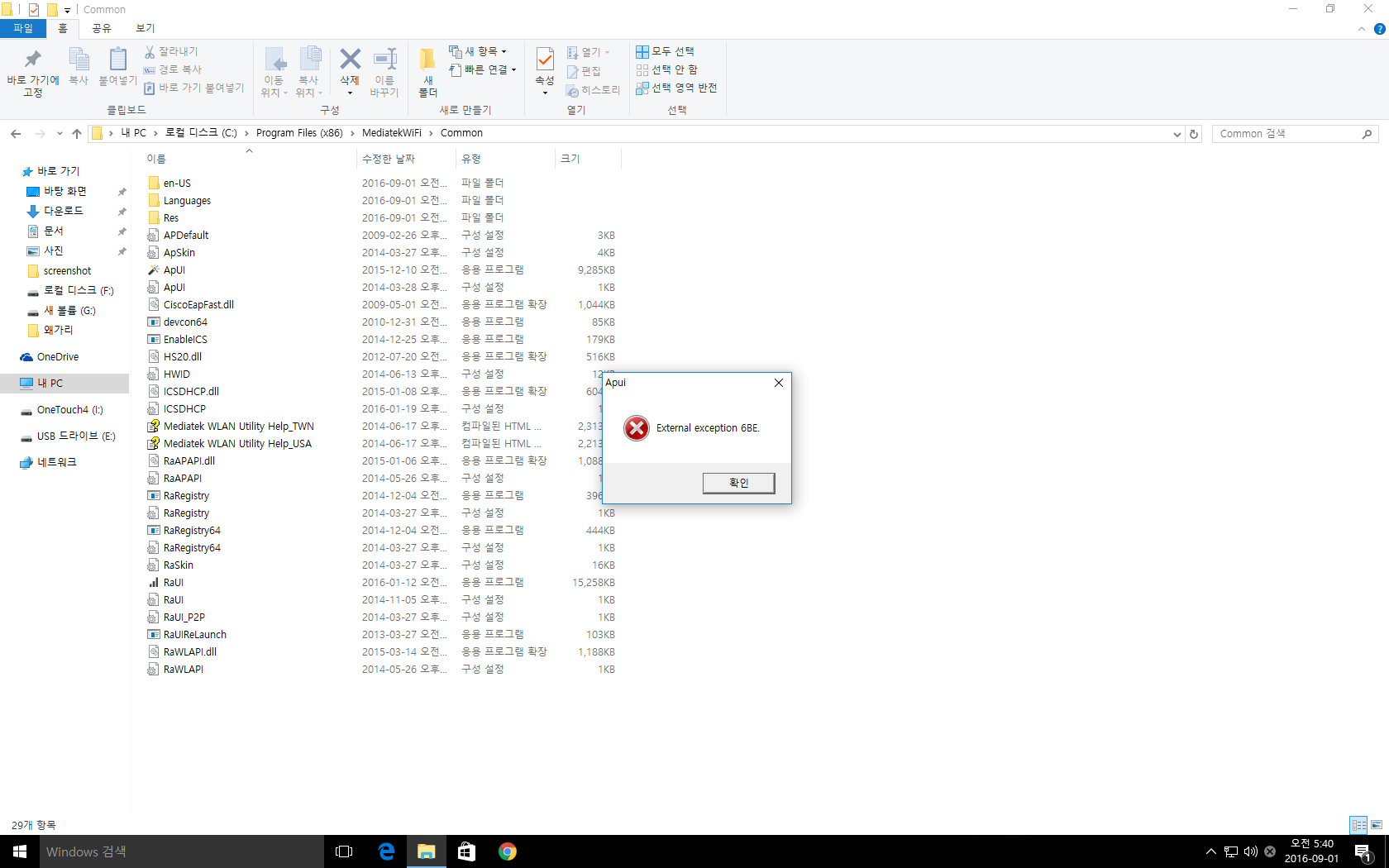Open Microsoft Edge from taskbar
This screenshot has height=868, width=1389.
click(386, 851)
